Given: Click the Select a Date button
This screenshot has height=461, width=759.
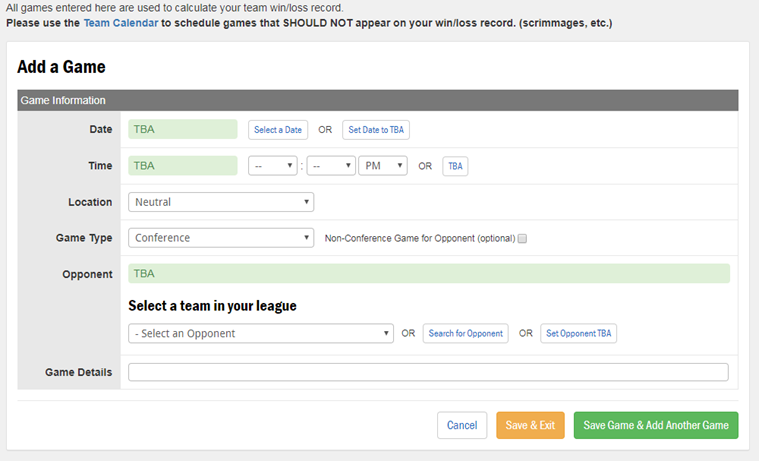Looking at the screenshot, I should click(x=277, y=130).
